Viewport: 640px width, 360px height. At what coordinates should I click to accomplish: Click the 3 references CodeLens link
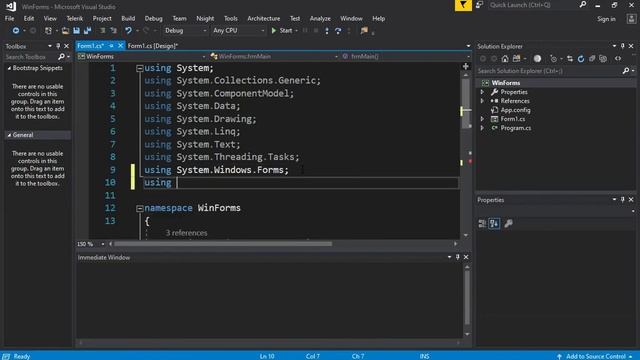point(186,233)
